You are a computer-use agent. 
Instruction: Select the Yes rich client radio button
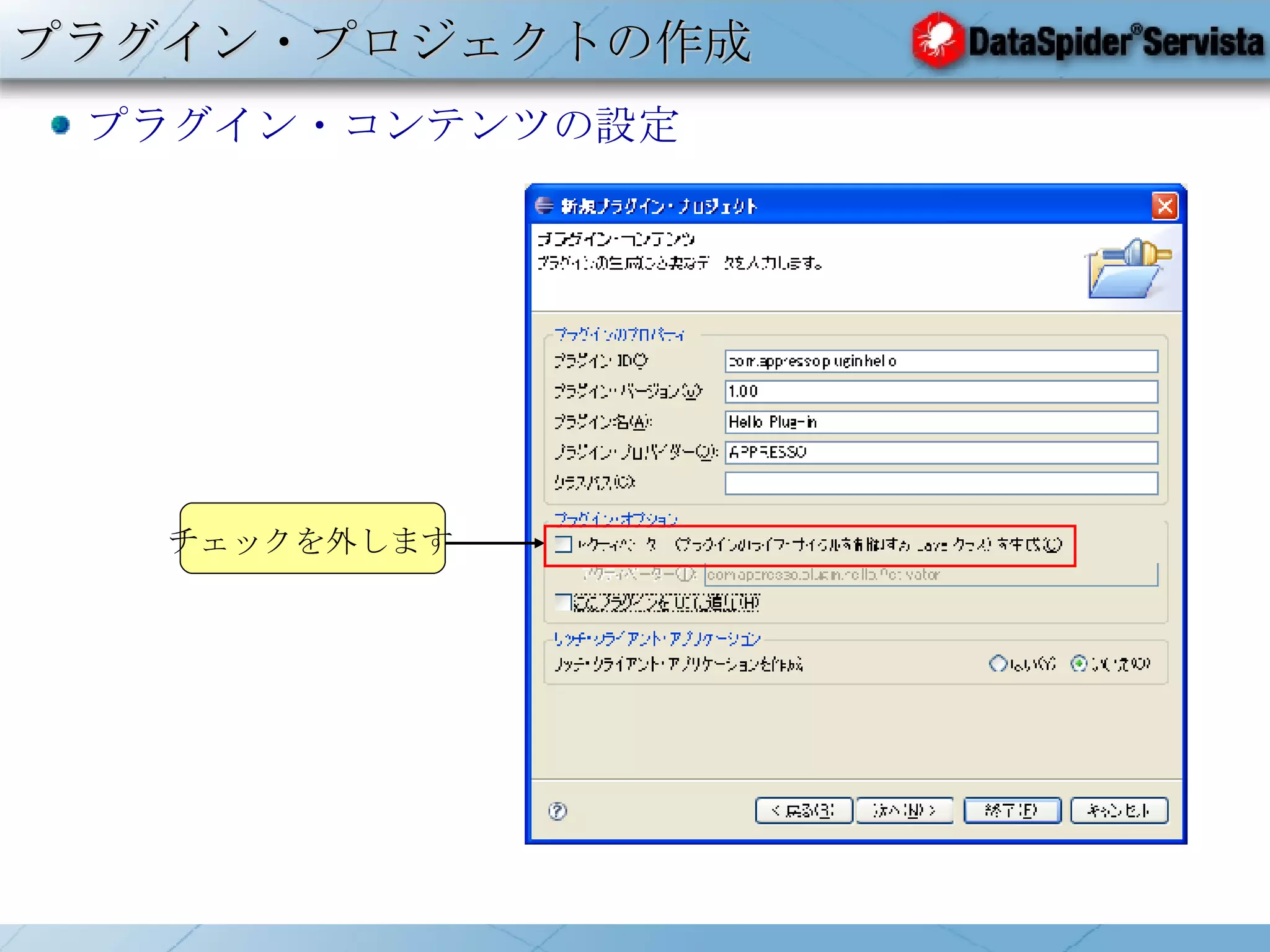(997, 663)
